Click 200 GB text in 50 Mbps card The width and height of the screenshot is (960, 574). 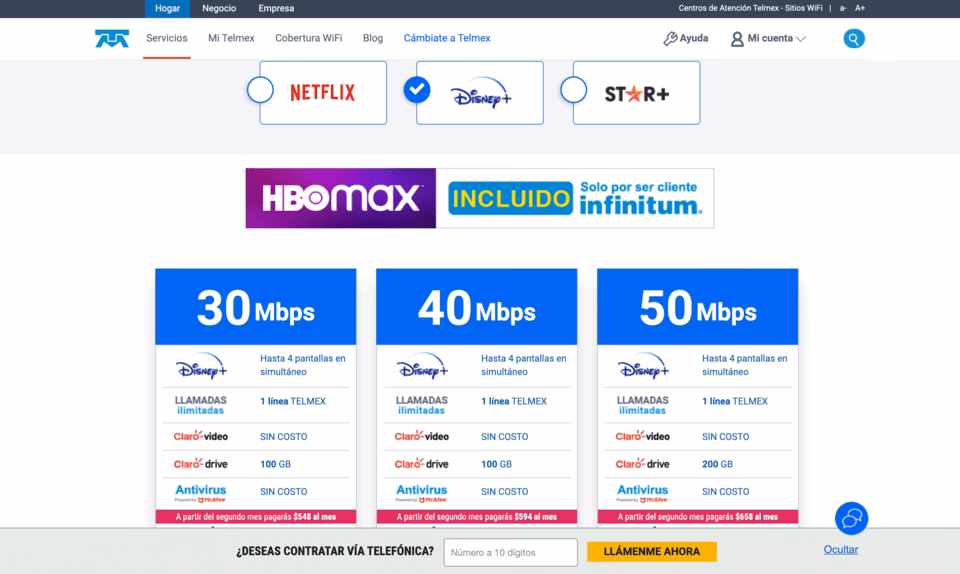pos(717,464)
